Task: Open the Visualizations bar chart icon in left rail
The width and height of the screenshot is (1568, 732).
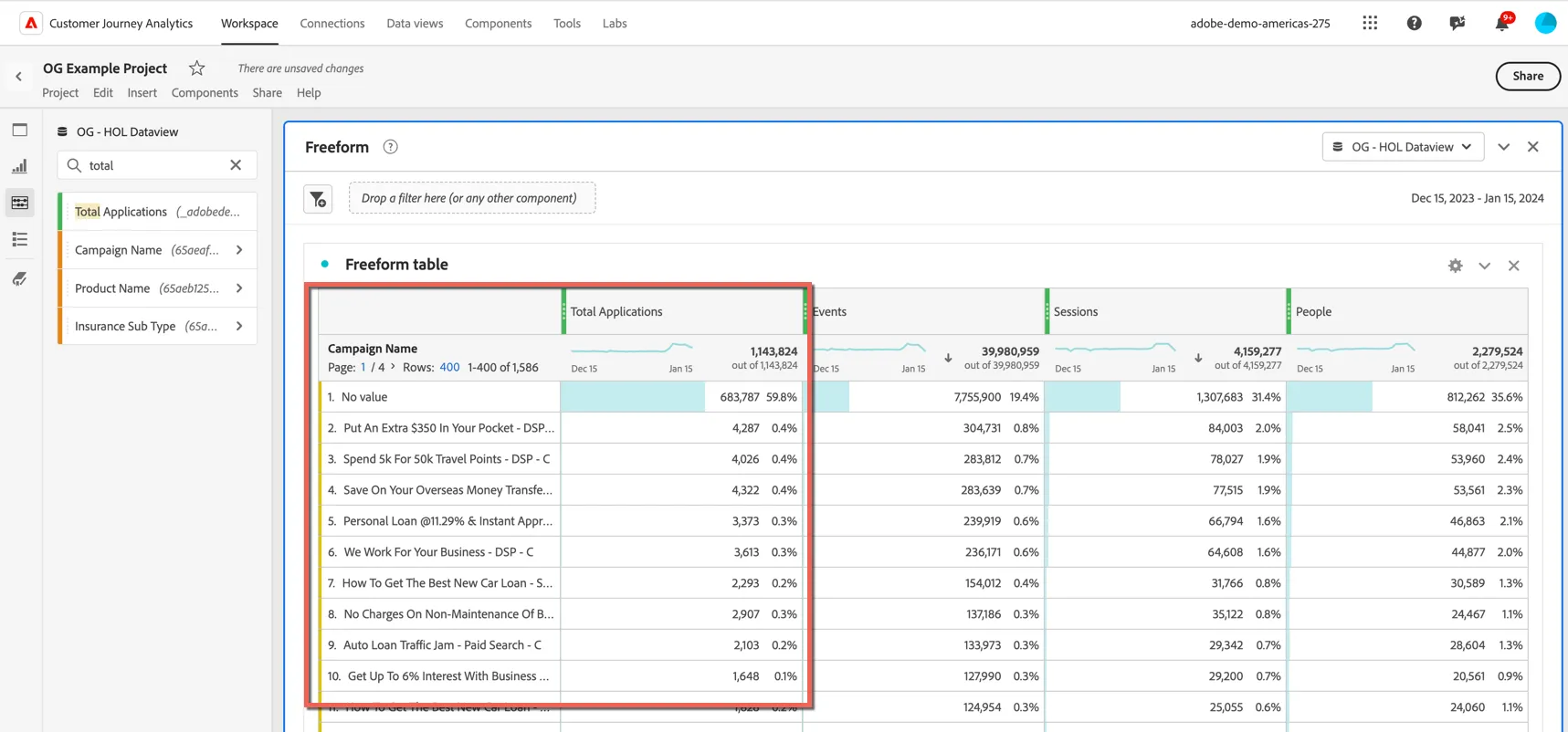Action: 20,166
